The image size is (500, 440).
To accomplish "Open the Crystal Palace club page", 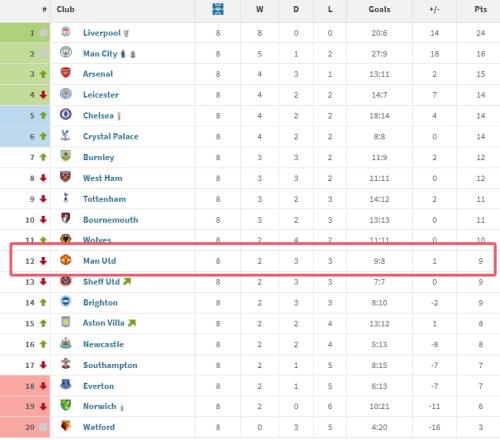I will pyautogui.click(x=111, y=137).
